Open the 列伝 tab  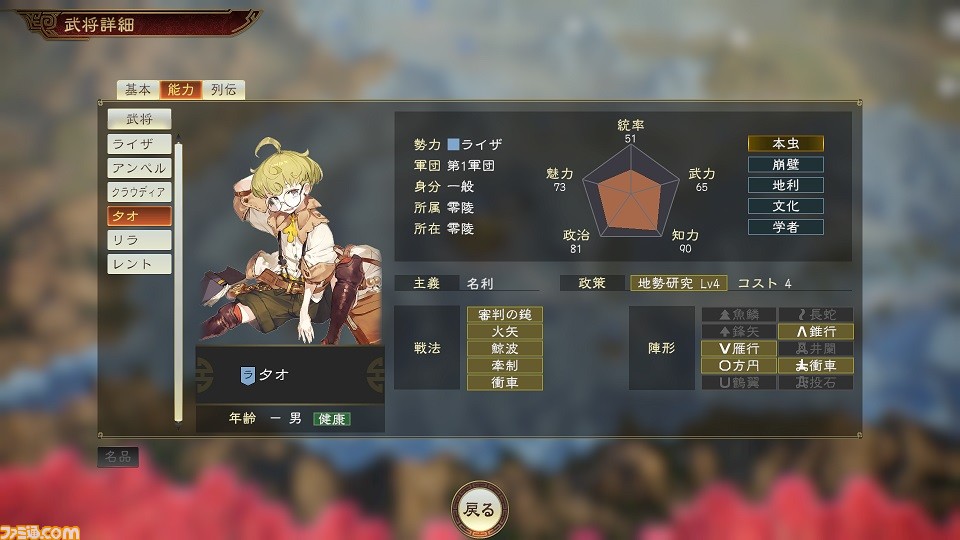(223, 89)
